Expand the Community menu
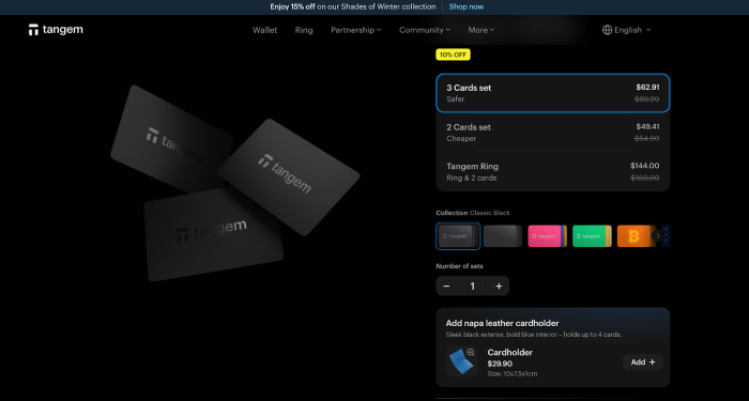Viewport: 749px width, 401px height. coord(425,30)
